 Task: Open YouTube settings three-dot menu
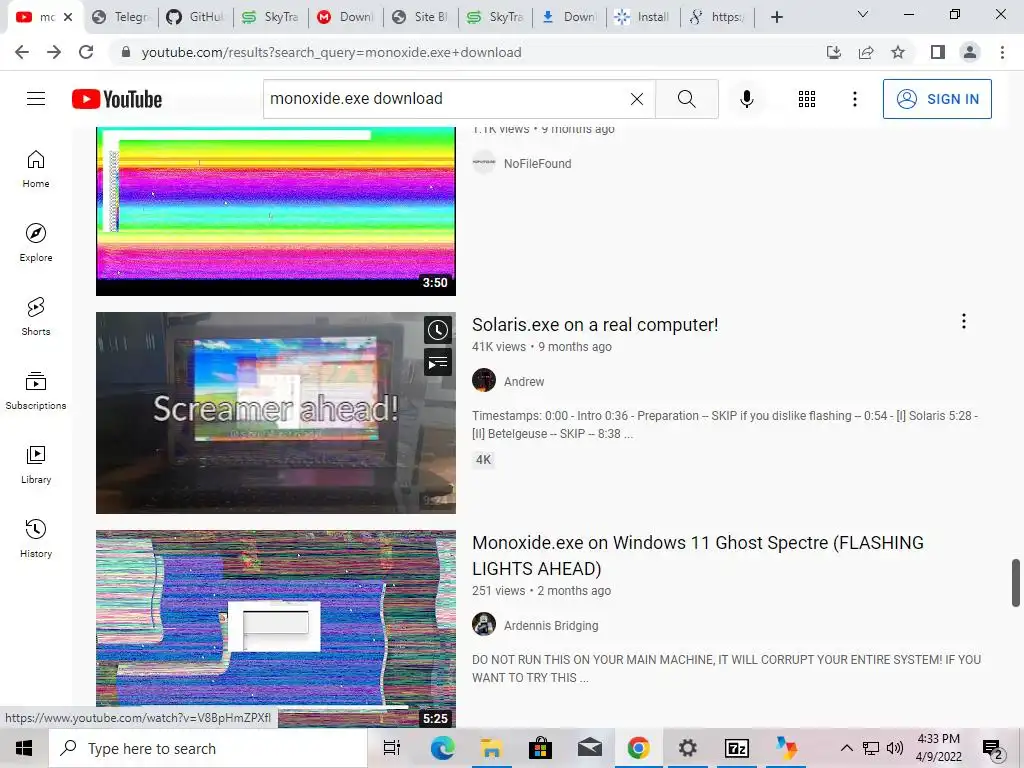point(854,99)
